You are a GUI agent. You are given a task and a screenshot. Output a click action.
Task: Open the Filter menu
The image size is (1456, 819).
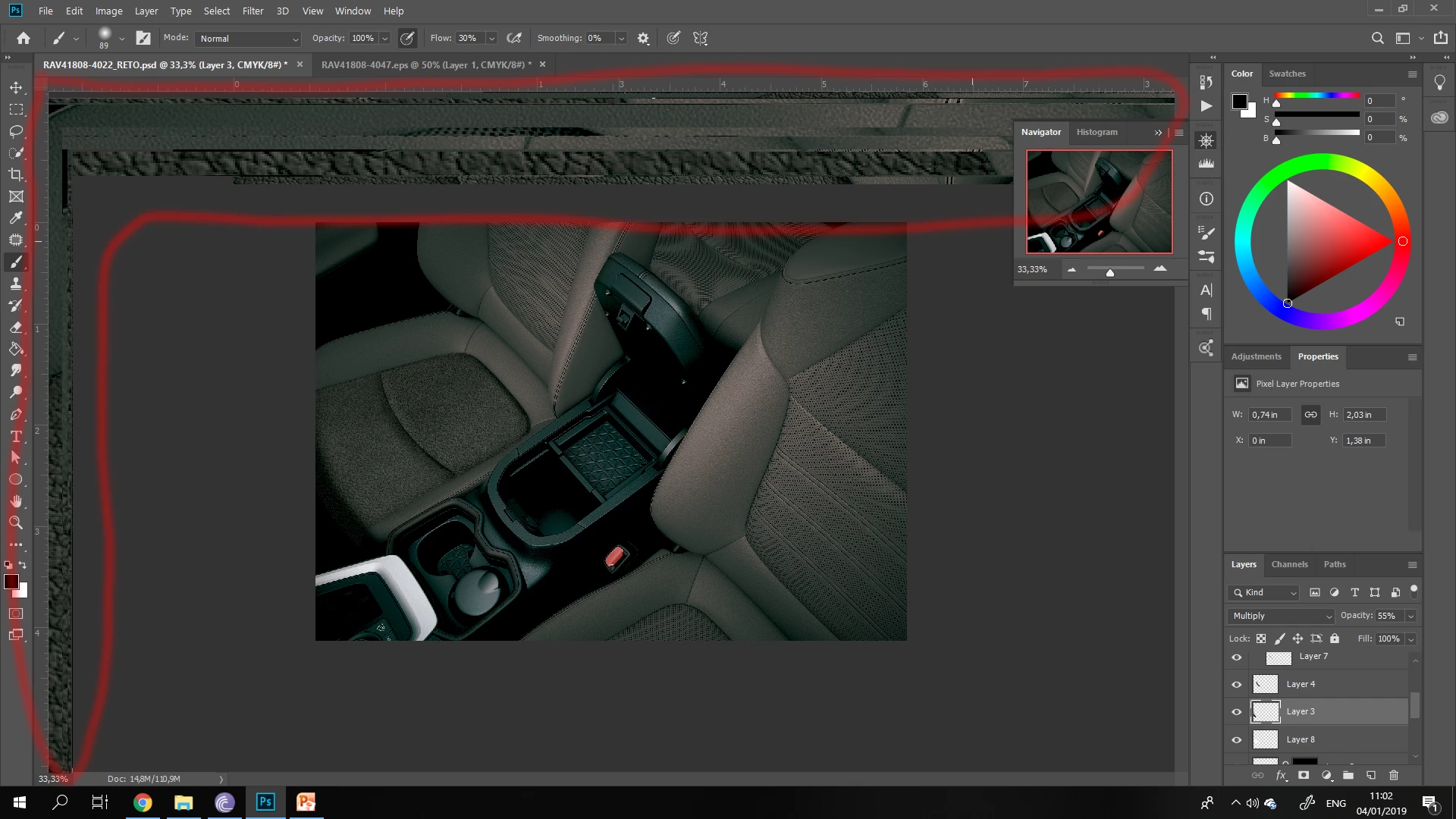(x=253, y=11)
